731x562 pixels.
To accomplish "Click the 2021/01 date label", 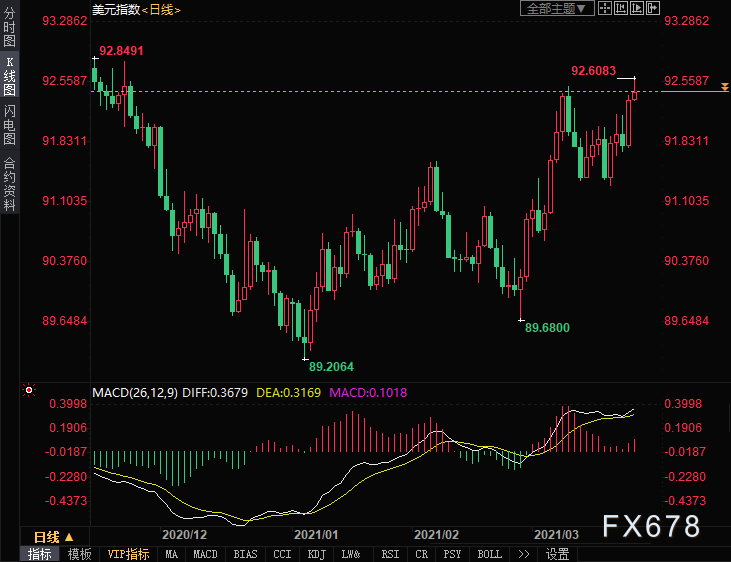I will pos(316,534).
